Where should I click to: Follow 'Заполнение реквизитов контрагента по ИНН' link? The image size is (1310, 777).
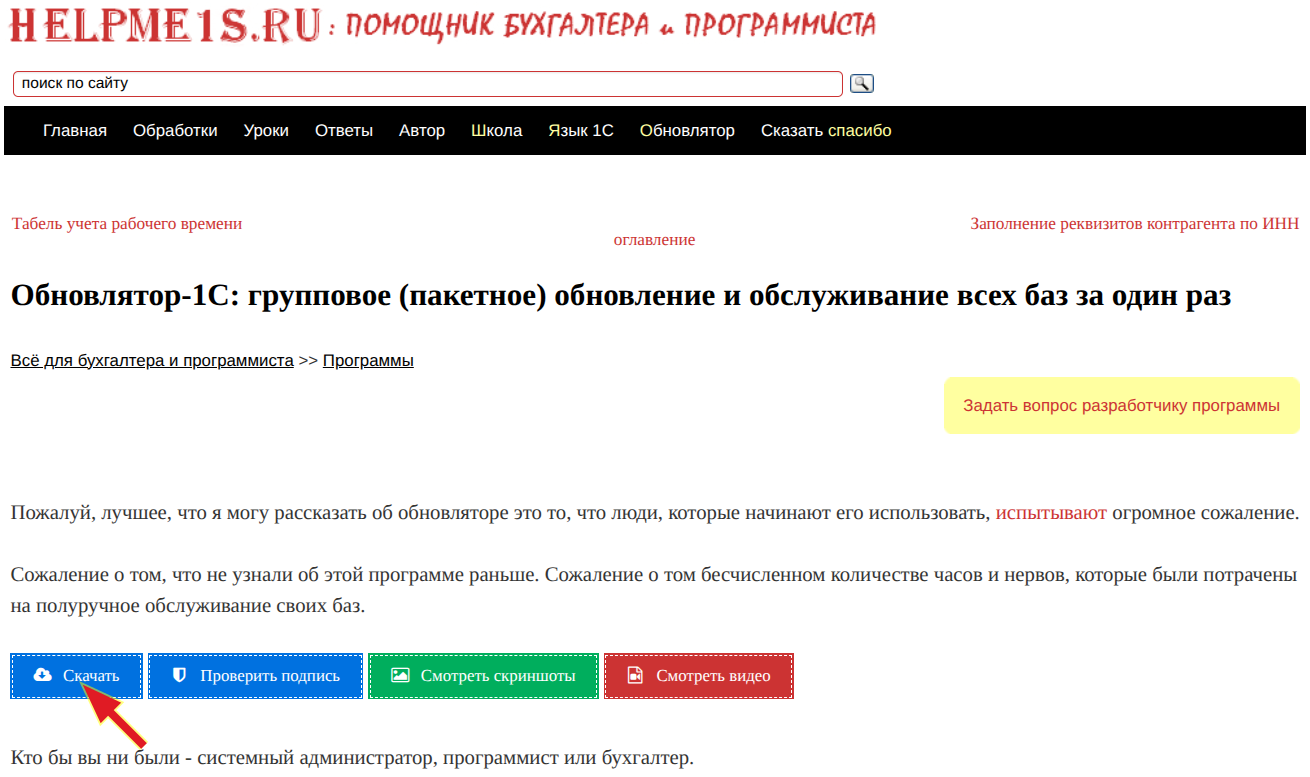pos(1135,224)
